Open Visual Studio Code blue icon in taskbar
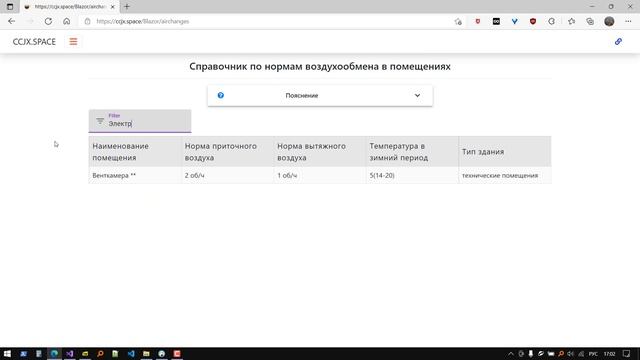This screenshot has height=360, width=640. pos(131,354)
